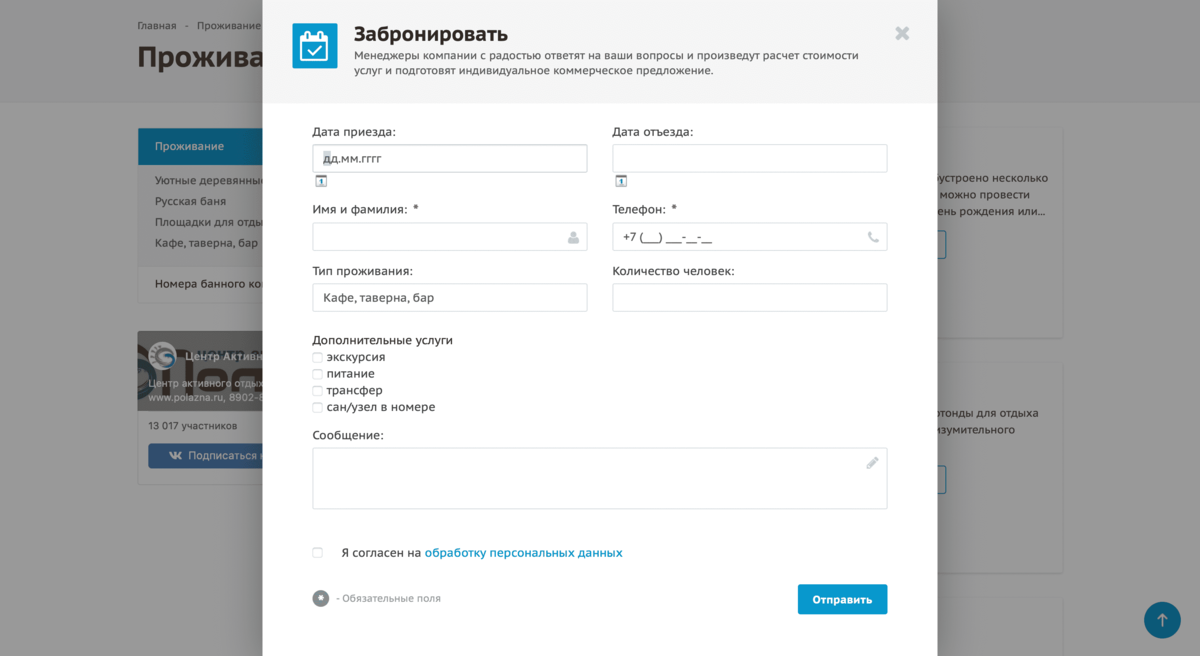The width and height of the screenshot is (1200, 656).
Task: Click the Отправить button
Action: (x=842, y=599)
